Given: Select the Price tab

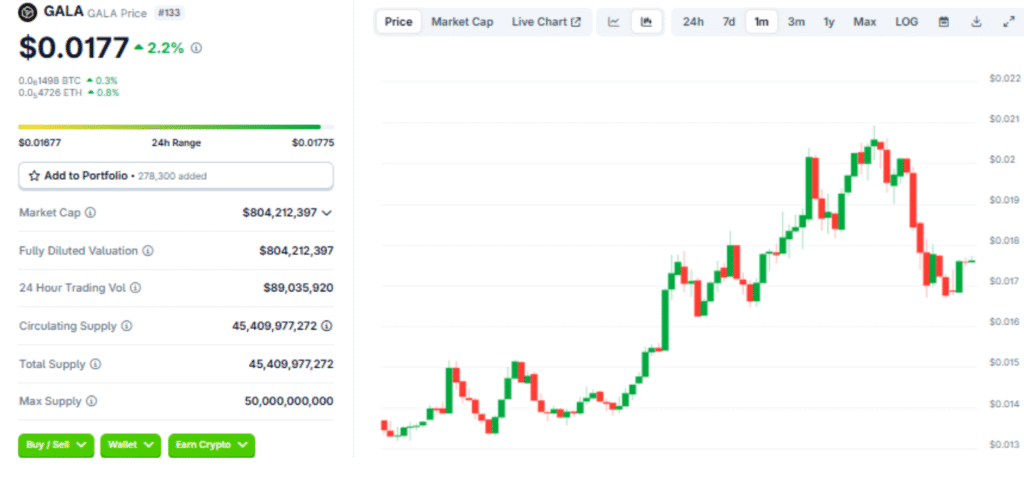Looking at the screenshot, I should tap(398, 22).
